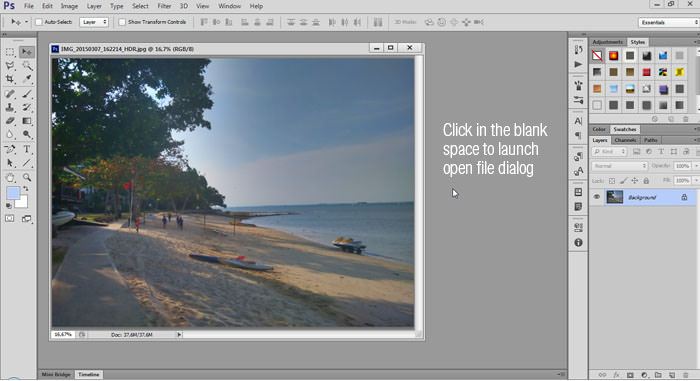Choose the Rectangular Marquee tool

(x=10, y=52)
